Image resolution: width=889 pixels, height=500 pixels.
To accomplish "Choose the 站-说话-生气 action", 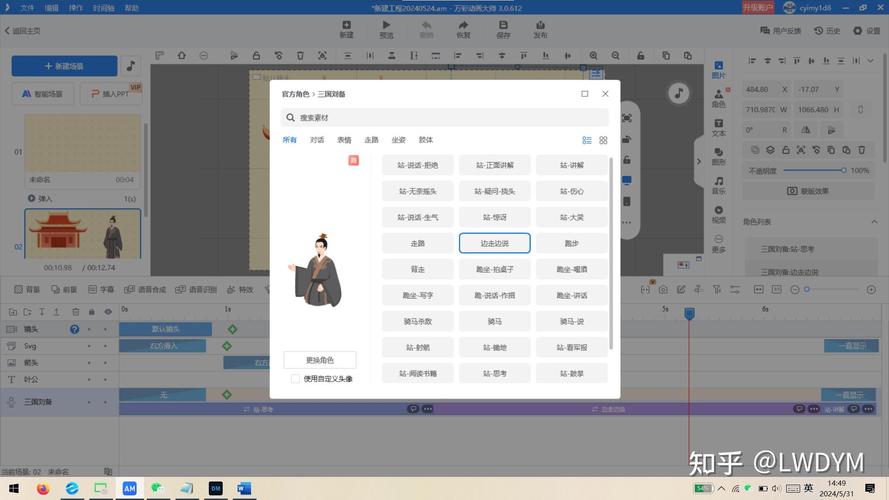I will [417, 217].
